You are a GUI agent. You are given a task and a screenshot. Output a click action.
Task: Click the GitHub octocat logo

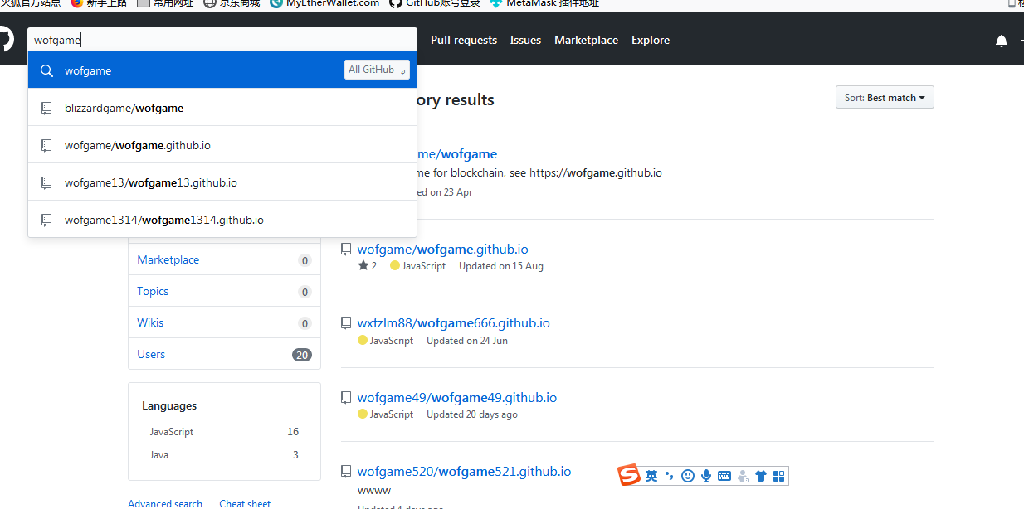(5, 39)
